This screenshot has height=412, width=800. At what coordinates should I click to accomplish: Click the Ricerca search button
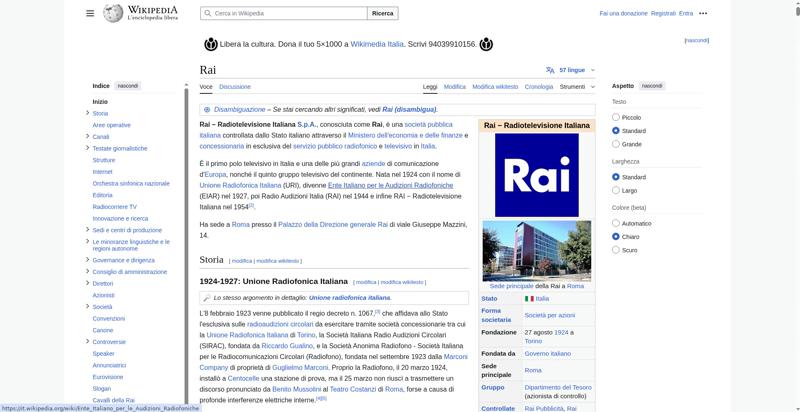pos(383,13)
